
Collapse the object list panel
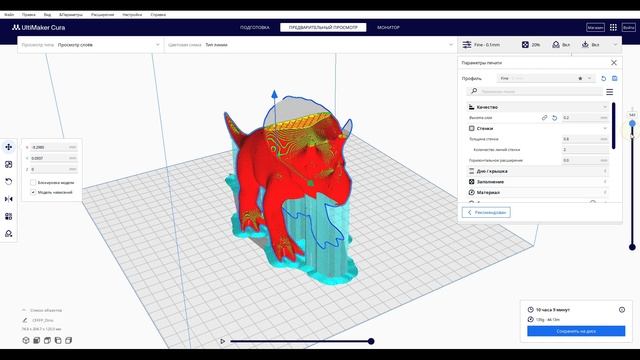24,310
